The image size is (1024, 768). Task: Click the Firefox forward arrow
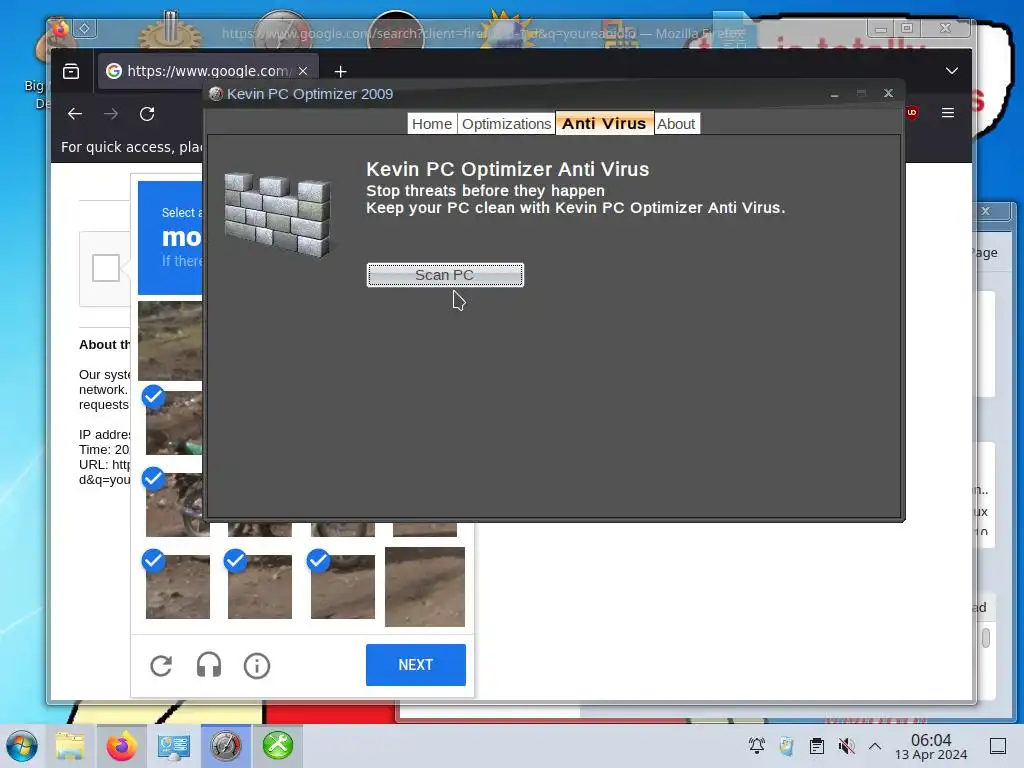[111, 114]
